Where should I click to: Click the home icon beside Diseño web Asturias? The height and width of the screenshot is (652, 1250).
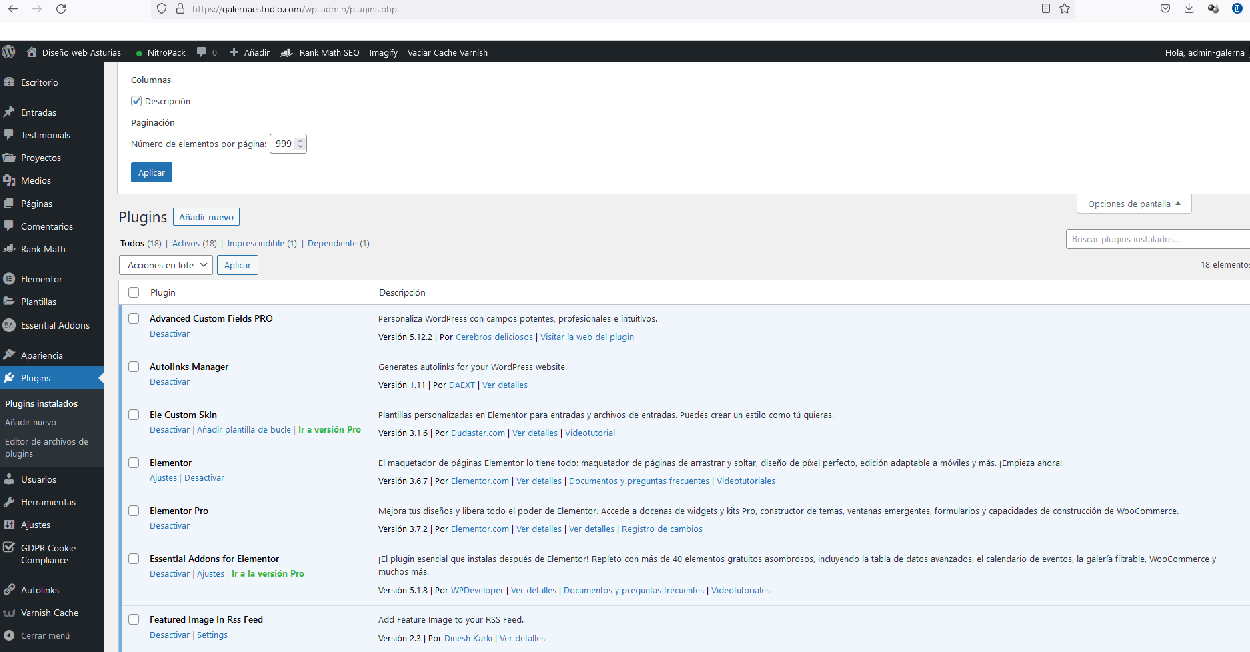point(32,52)
